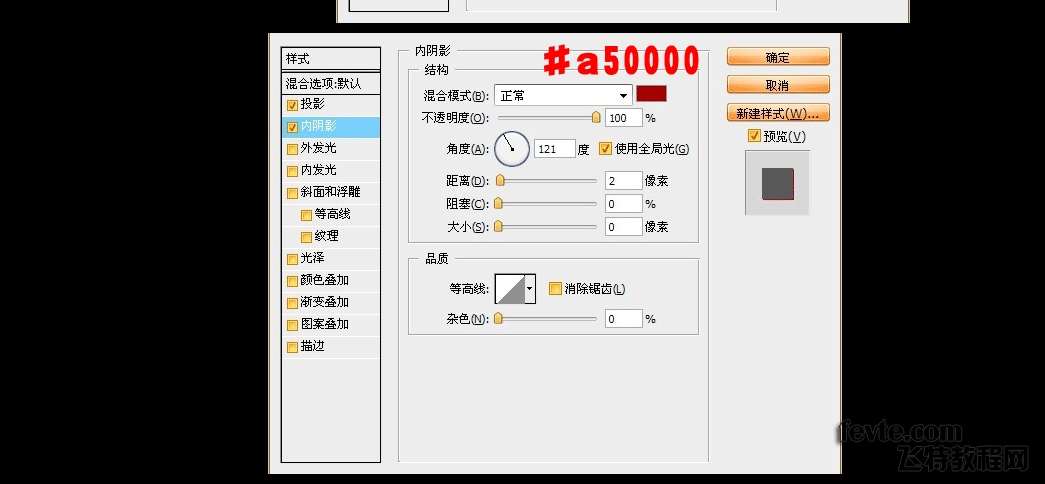Screen dimensions: 1045x484
Task: Click the 距离 distance slider handle
Action: pyautogui.click(x=500, y=181)
